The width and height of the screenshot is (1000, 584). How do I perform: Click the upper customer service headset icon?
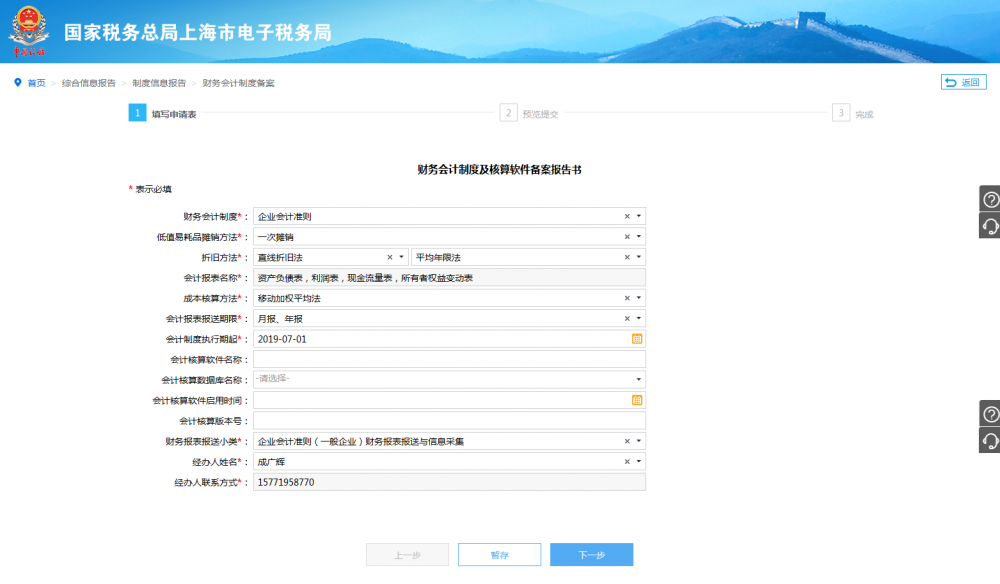point(990,226)
